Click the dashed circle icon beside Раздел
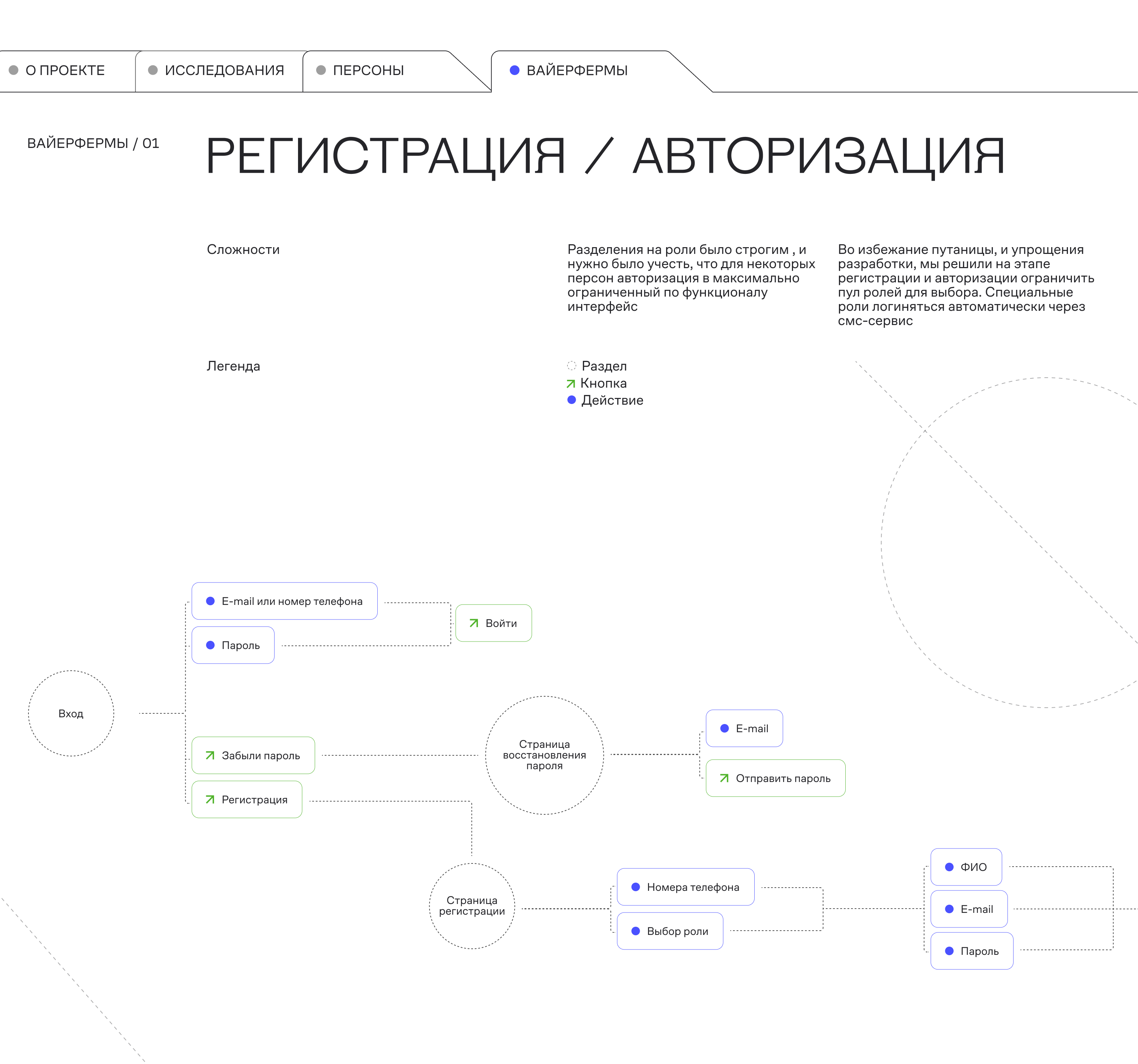This screenshot has height=1064, width=1138. (571, 366)
